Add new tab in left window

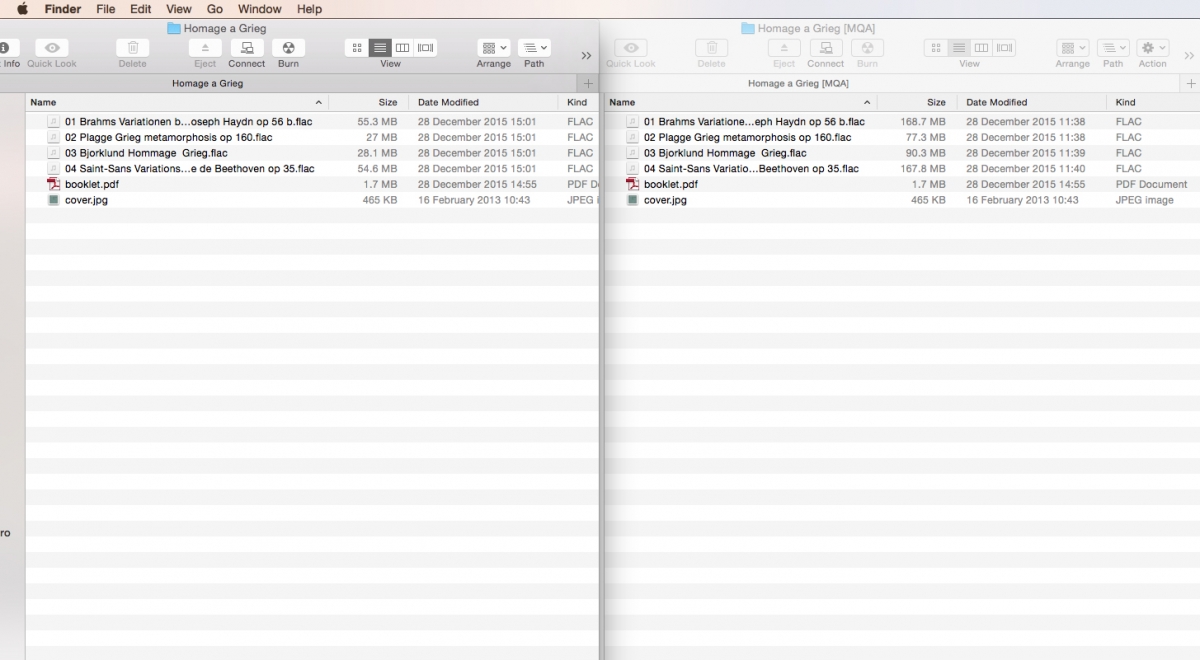[588, 84]
